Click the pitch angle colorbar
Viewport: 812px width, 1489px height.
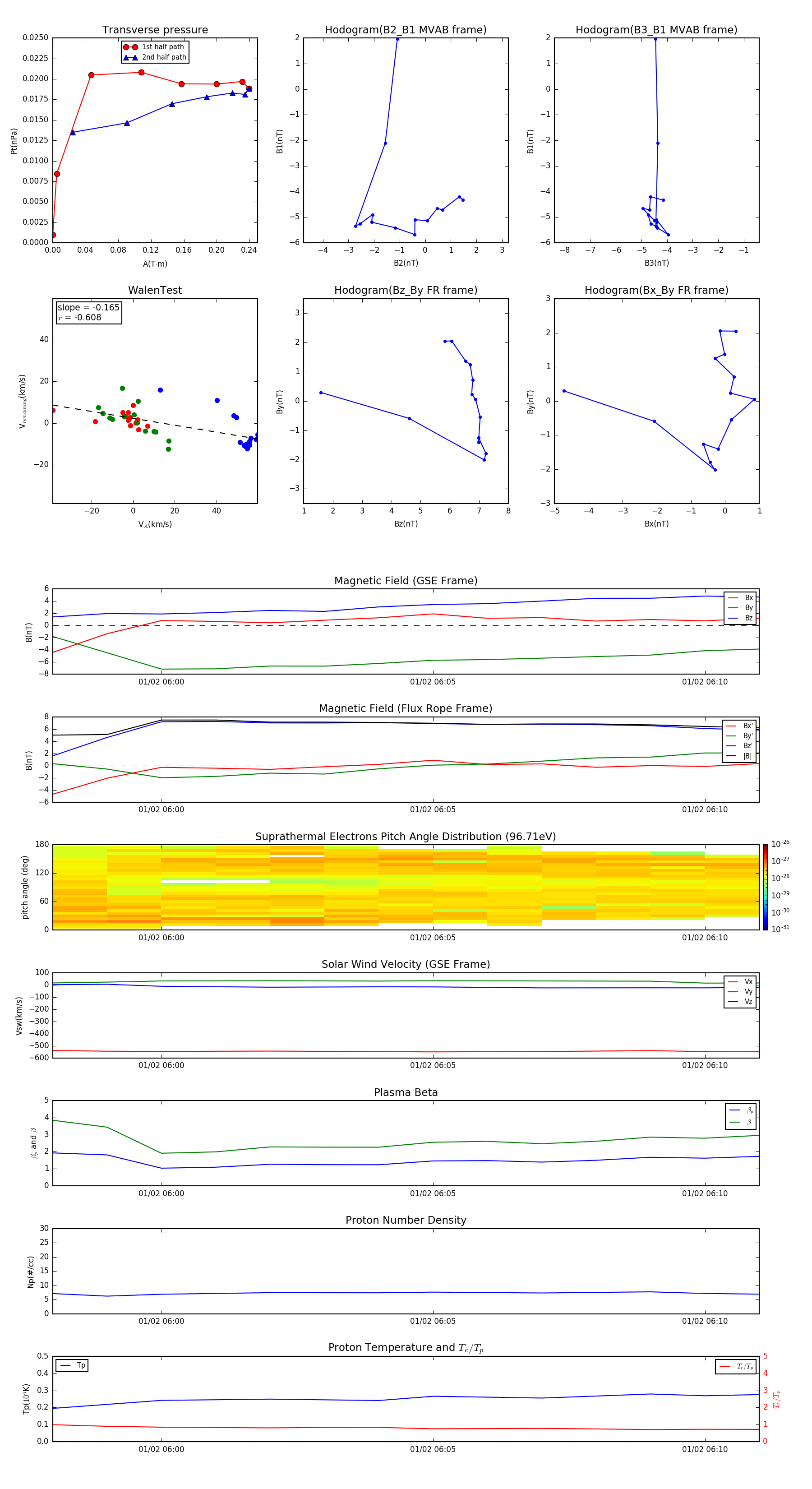click(x=765, y=887)
